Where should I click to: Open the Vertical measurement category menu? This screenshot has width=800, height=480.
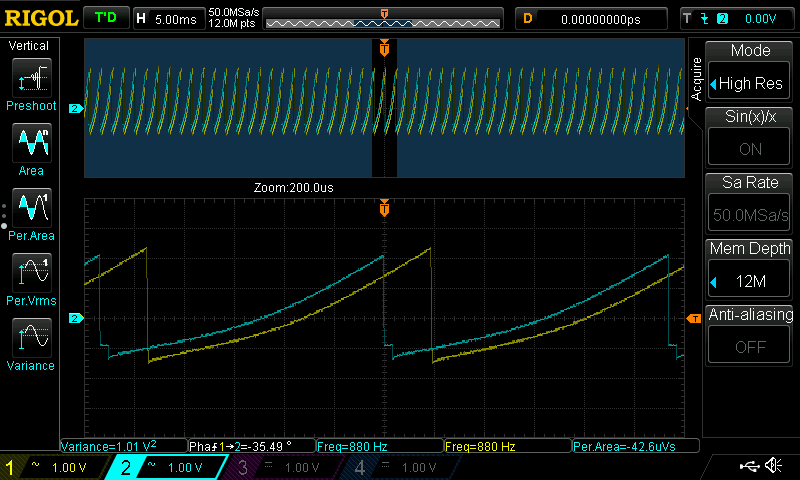29,46
